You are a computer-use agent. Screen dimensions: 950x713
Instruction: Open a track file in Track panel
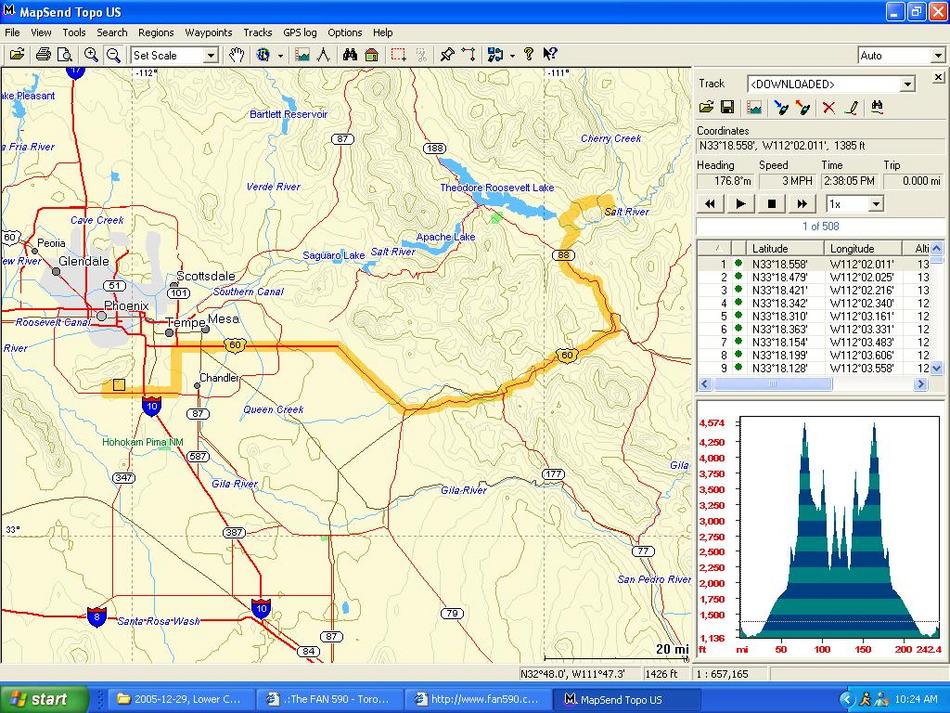[x=706, y=107]
